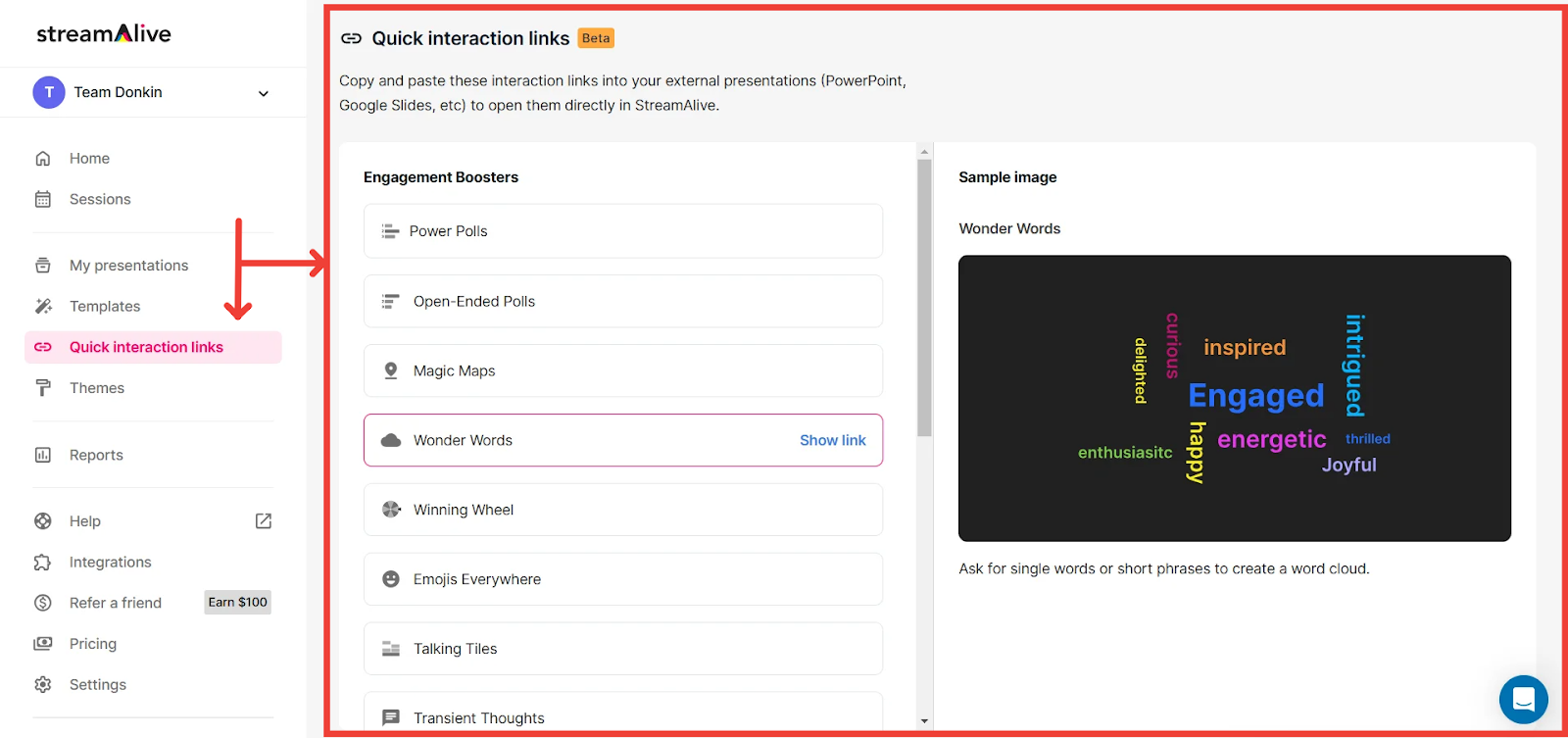Click the Power Polls list icon
This screenshot has height=738, width=1568.
390,231
